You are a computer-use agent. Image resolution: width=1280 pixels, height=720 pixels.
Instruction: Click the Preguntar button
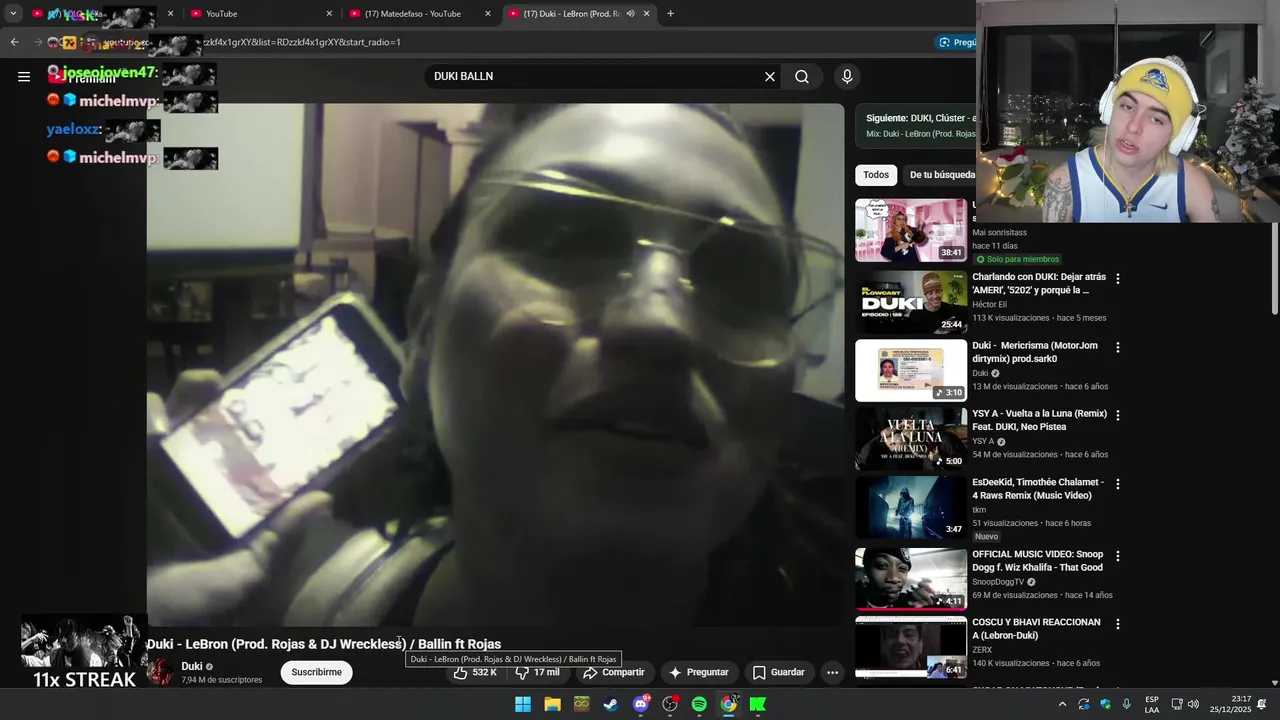(698, 672)
